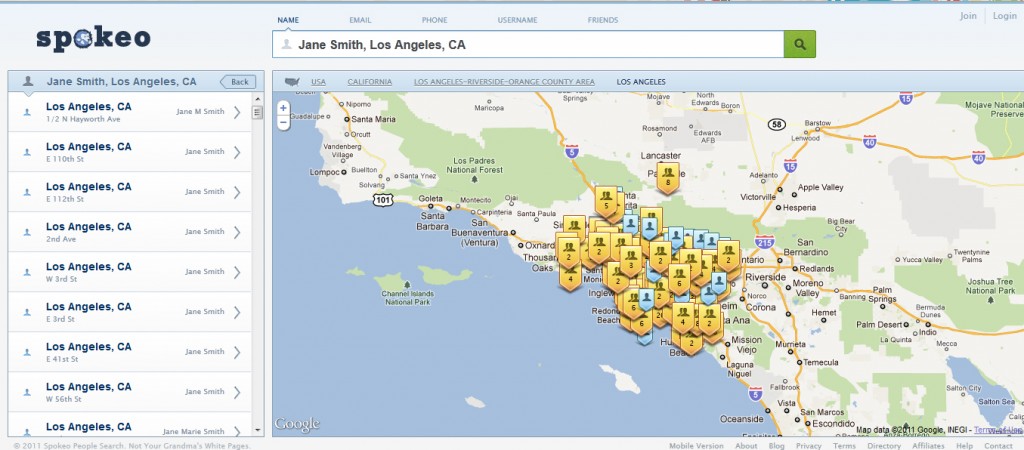Viewport: 1024px width, 450px height.
Task: Open the Directory footer link
Action: click(884, 445)
